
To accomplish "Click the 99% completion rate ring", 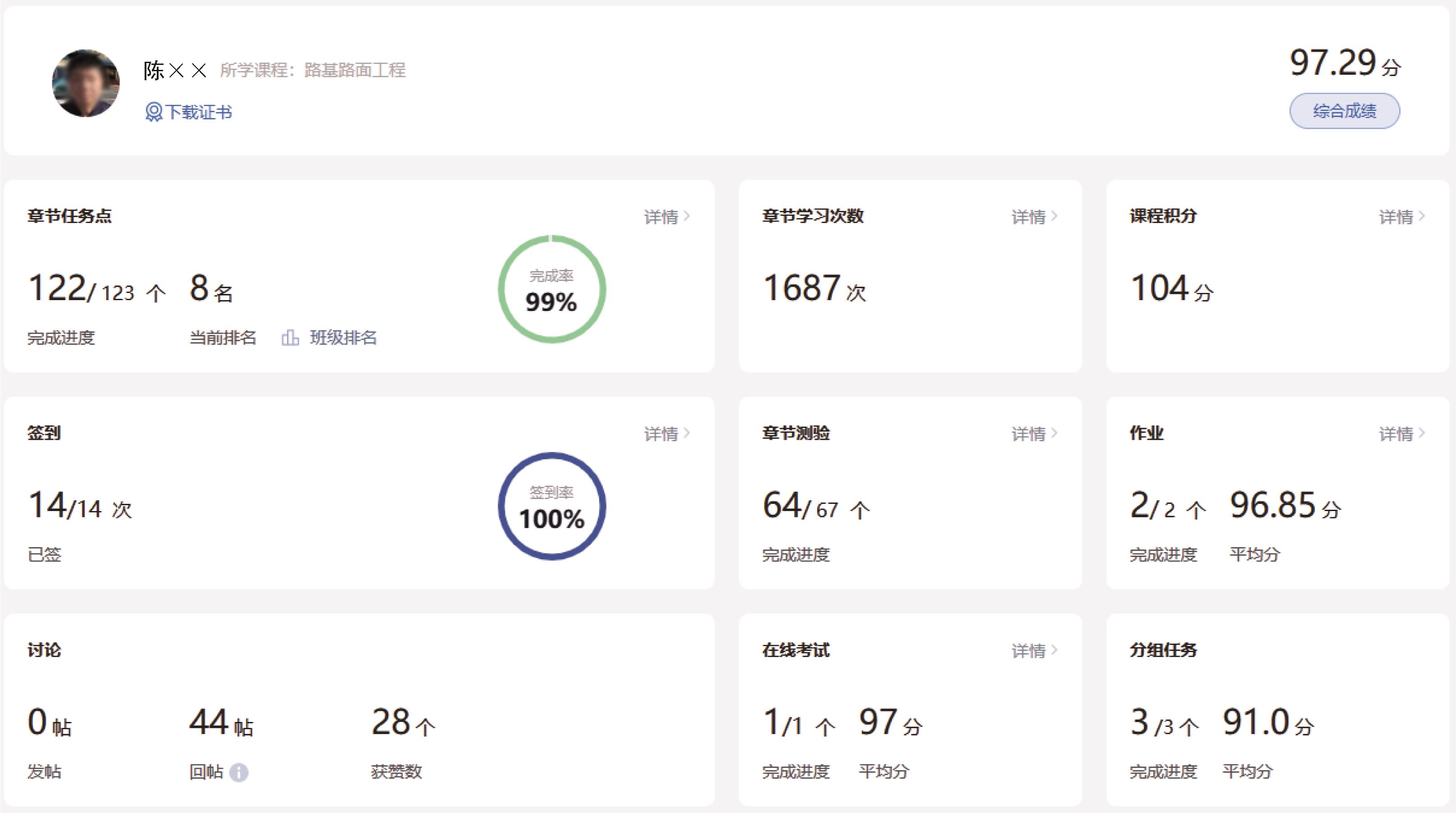I will [552, 289].
